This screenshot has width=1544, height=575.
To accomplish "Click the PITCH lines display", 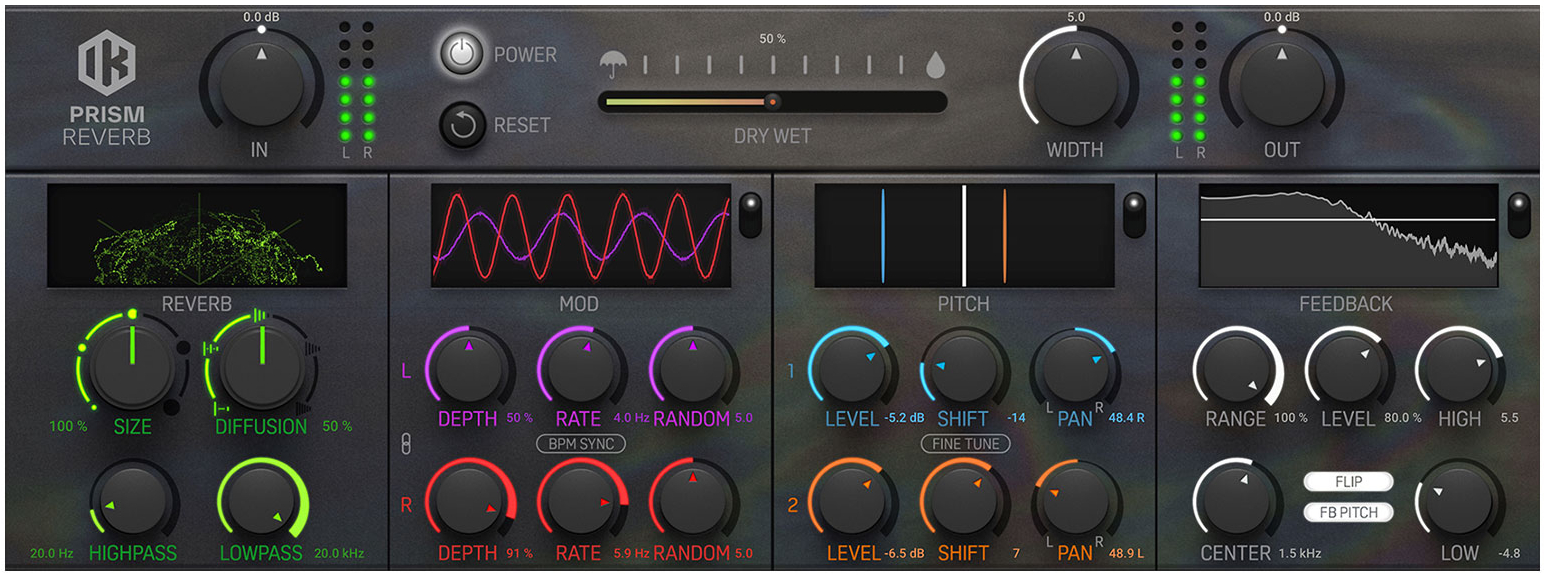I will coord(965,236).
